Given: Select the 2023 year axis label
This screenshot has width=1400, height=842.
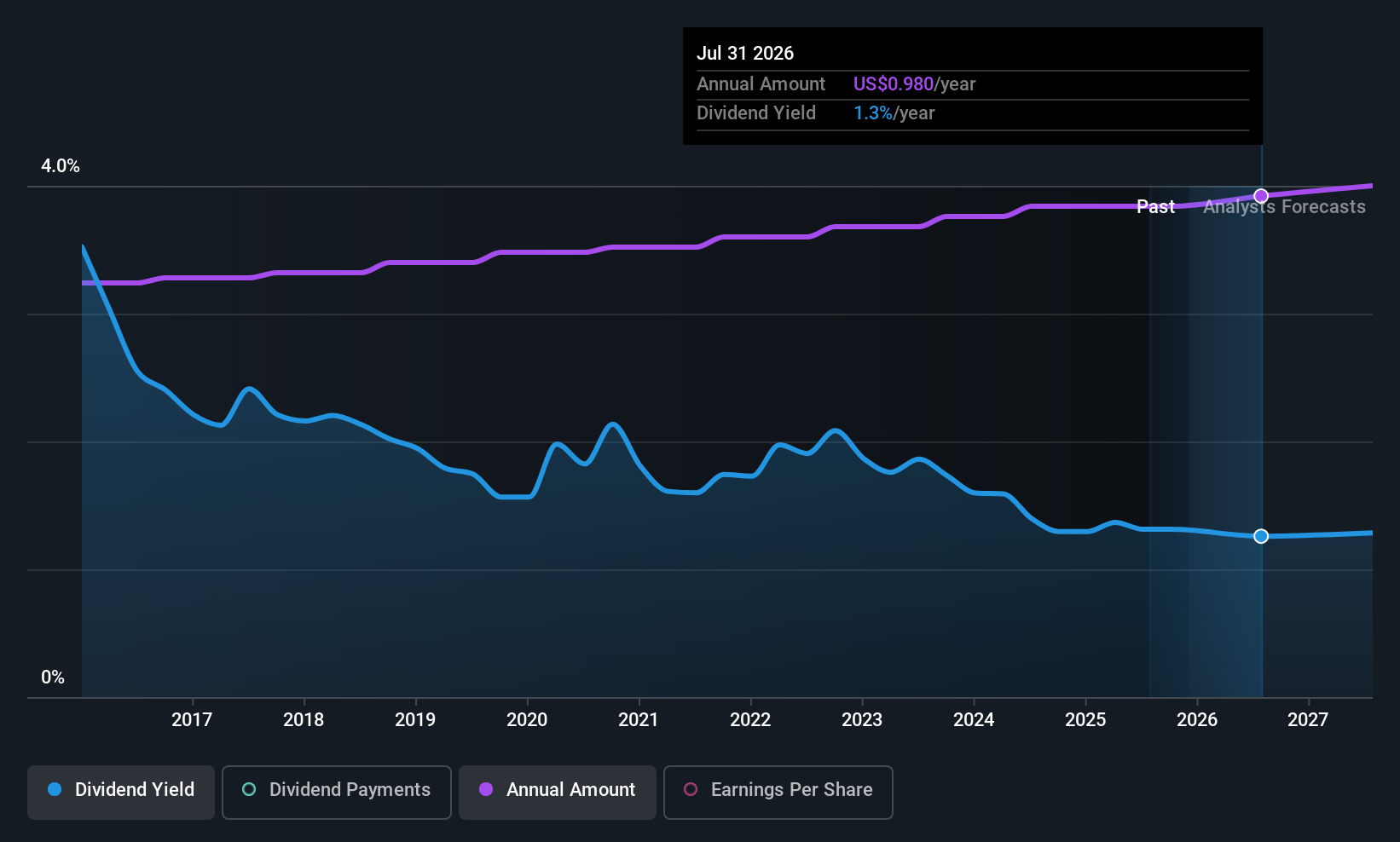Looking at the screenshot, I should click(x=862, y=720).
